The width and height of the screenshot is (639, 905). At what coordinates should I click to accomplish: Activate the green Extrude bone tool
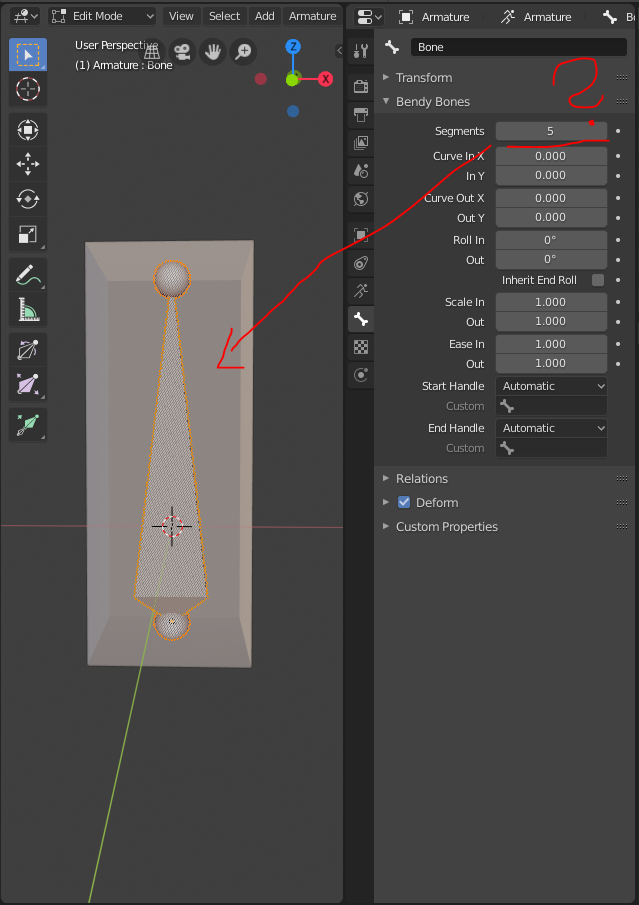pyautogui.click(x=28, y=425)
